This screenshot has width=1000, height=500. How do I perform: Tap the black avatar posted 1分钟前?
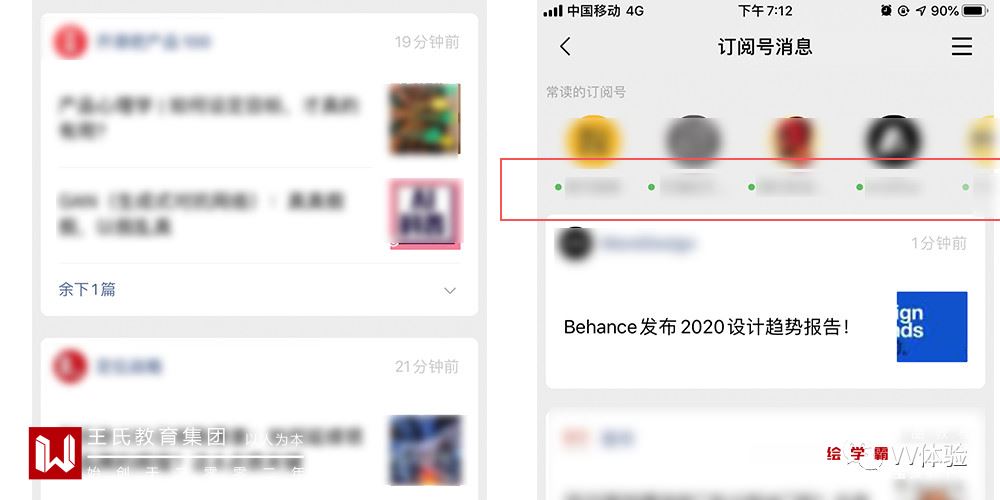pos(575,243)
